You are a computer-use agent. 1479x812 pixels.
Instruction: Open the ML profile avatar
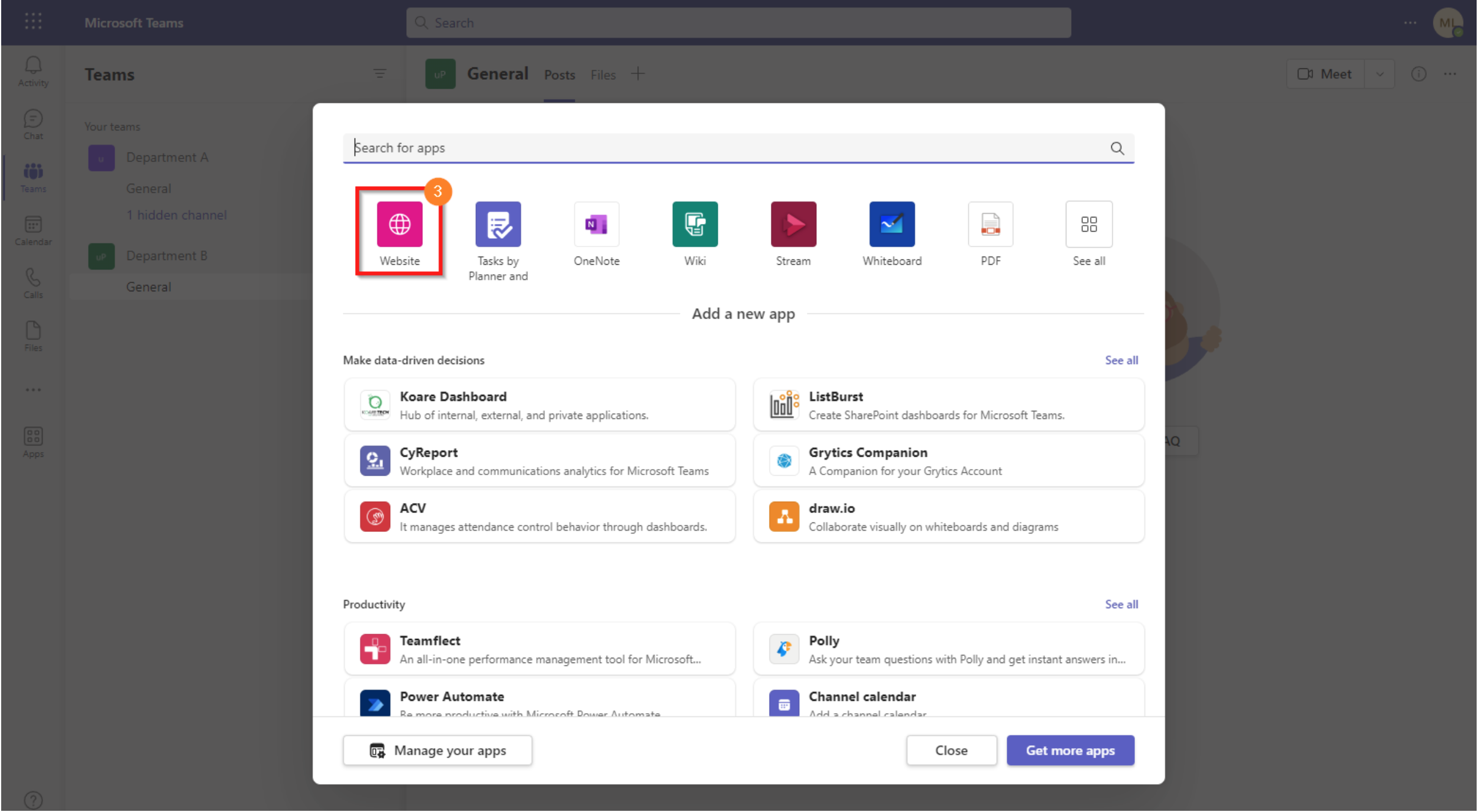pos(1447,22)
